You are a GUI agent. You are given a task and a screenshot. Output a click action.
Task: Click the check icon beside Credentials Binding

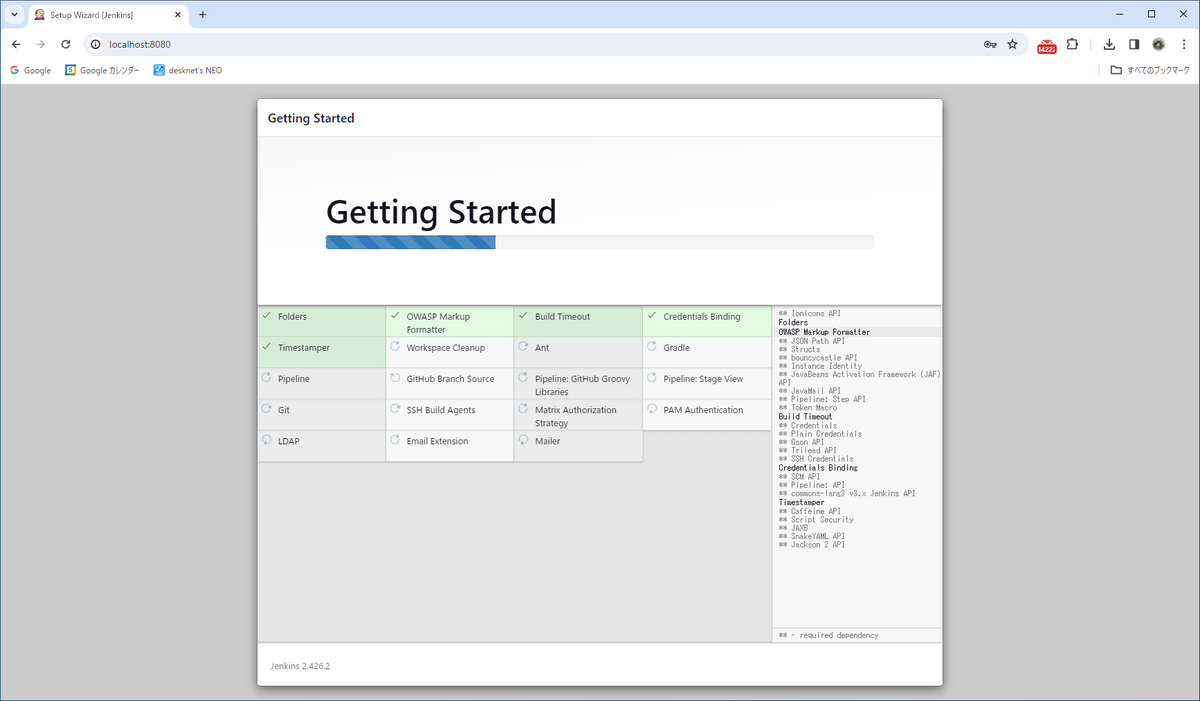pos(652,316)
